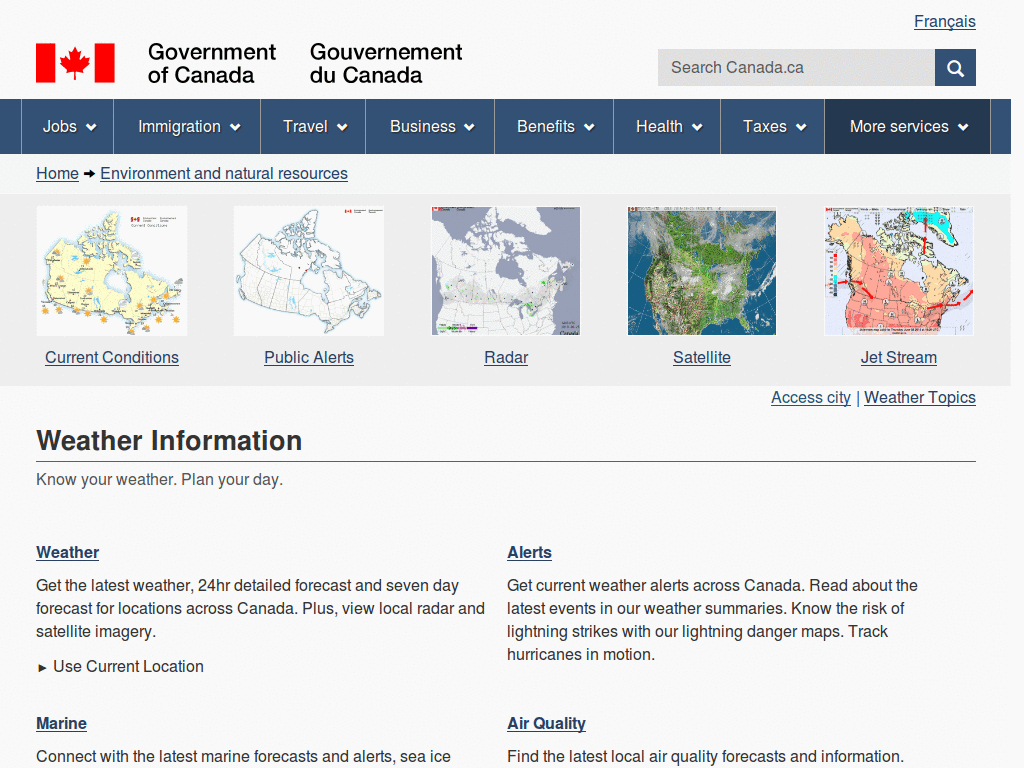Screen dimensions: 1024x768
Task: Open the Weather section heading link
Action: (68, 552)
